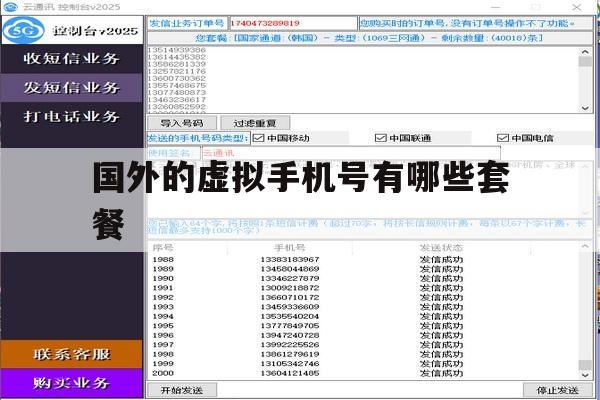Click number 13257821176 in the number list
This screenshot has width=600, height=400.
coord(176,71)
